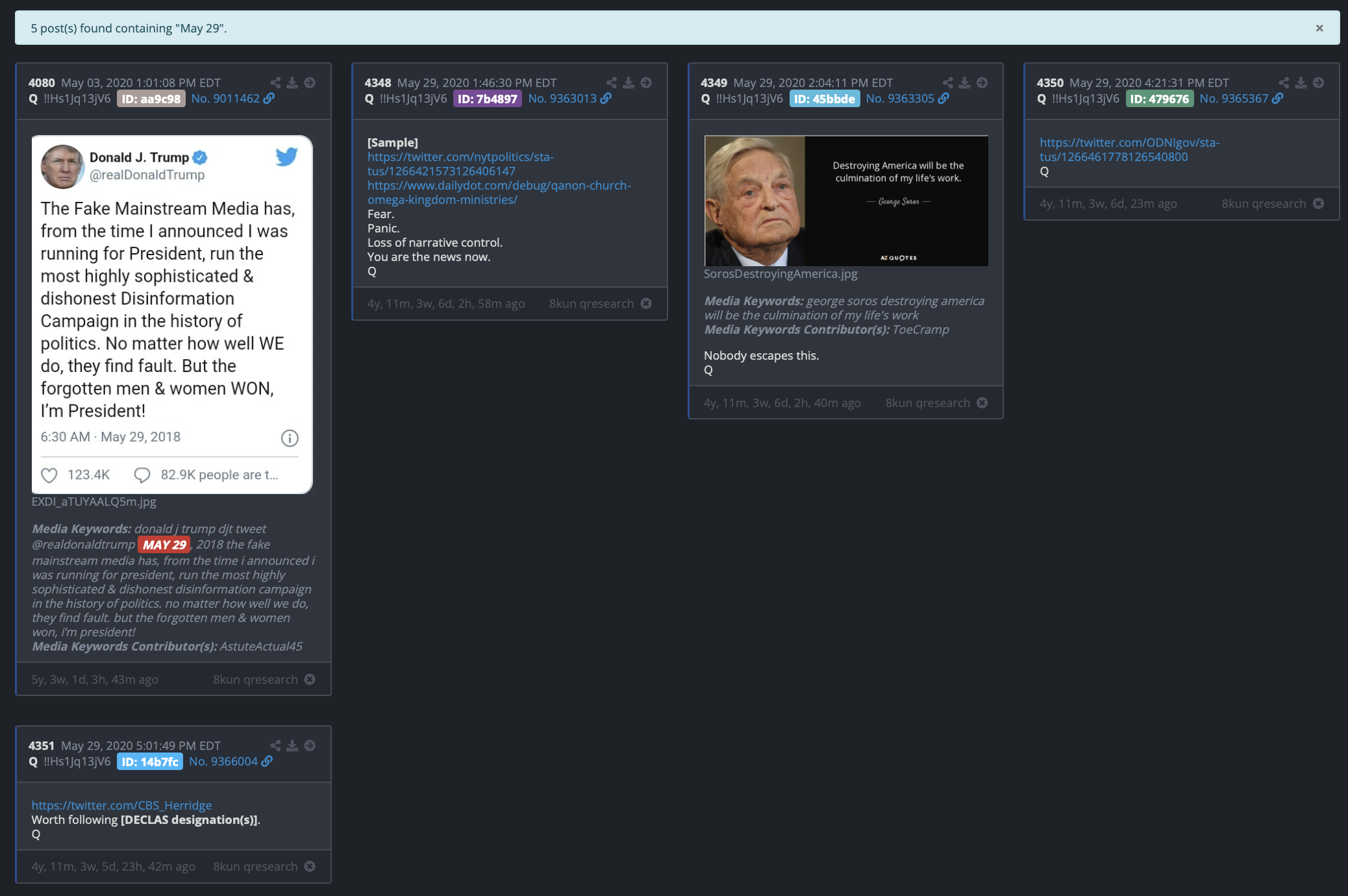This screenshot has height=896, width=1348.
Task: Filter by ID: 7b4897 badge
Action: (488, 99)
